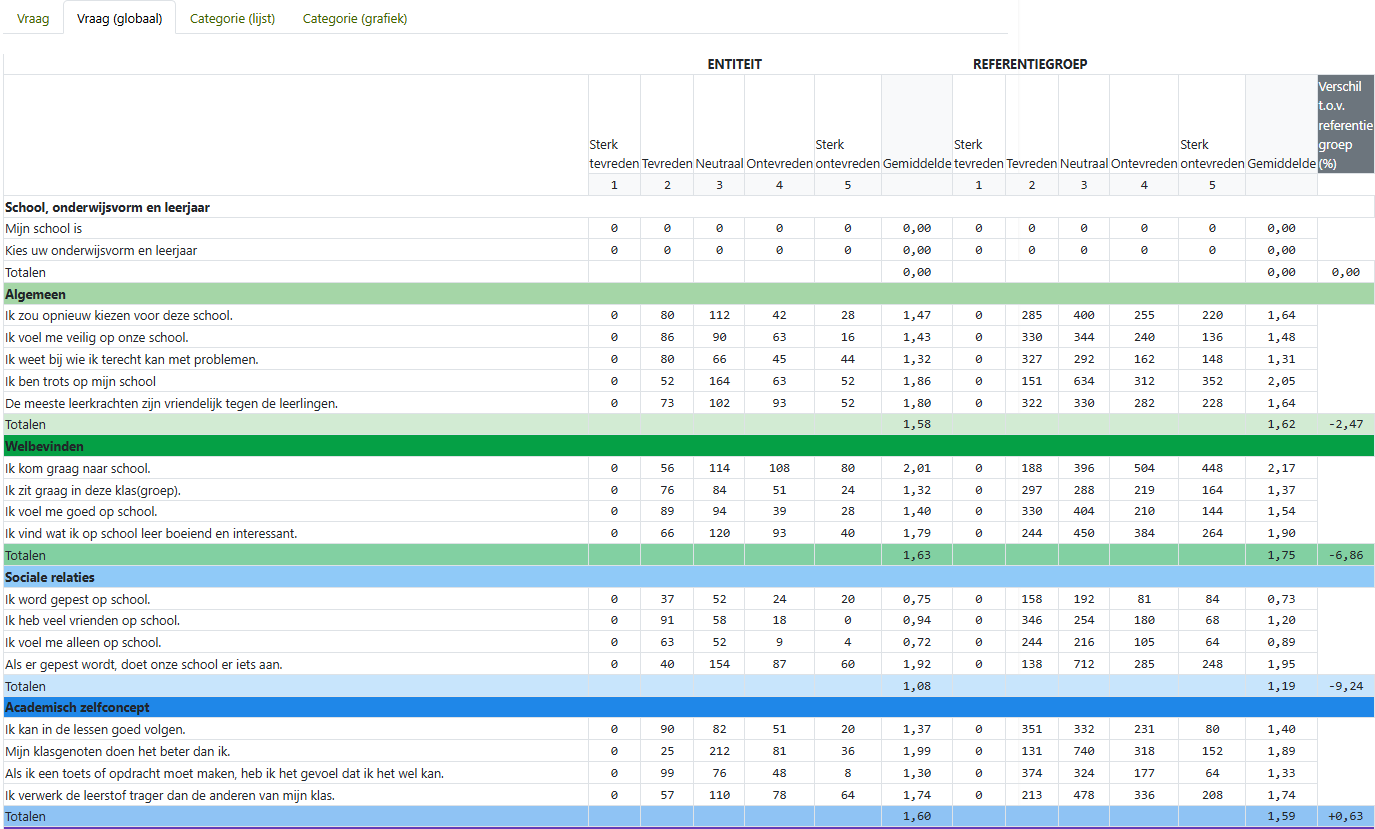Select the Vraag (globaal) tab
Viewport: 1375px width, 829px height.
coord(119,18)
